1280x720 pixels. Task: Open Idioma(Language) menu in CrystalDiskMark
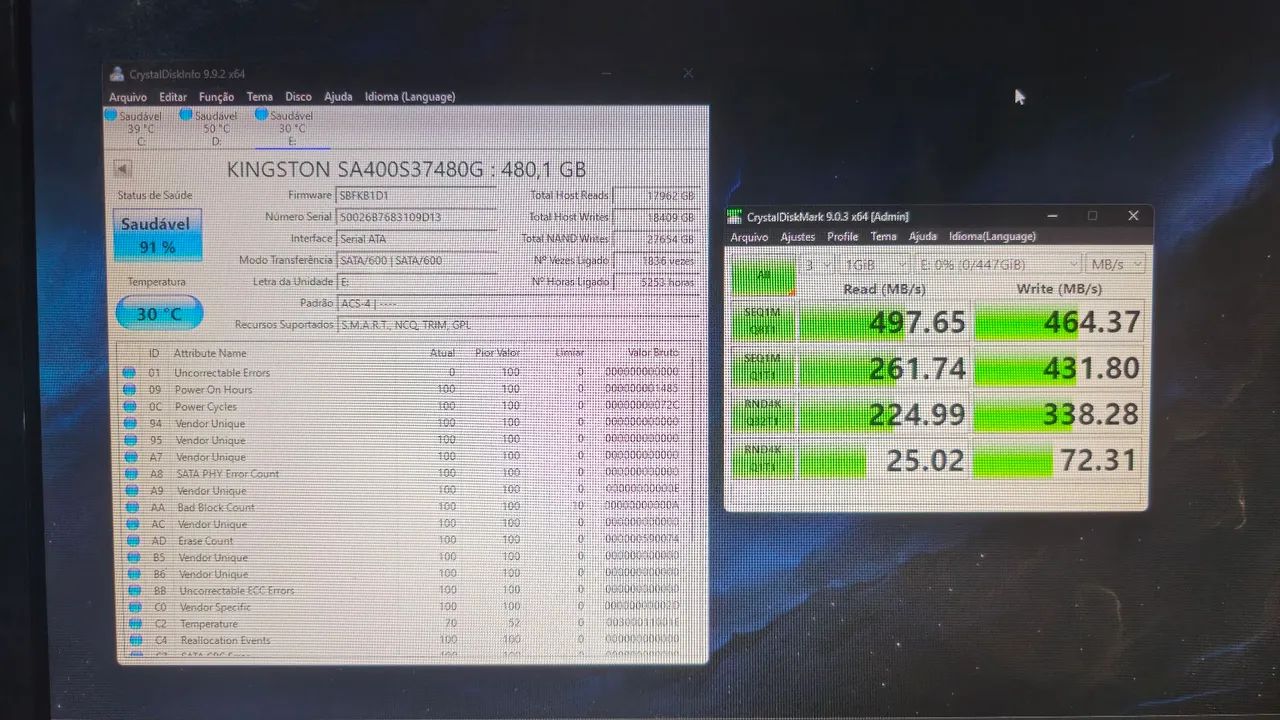(x=992, y=237)
